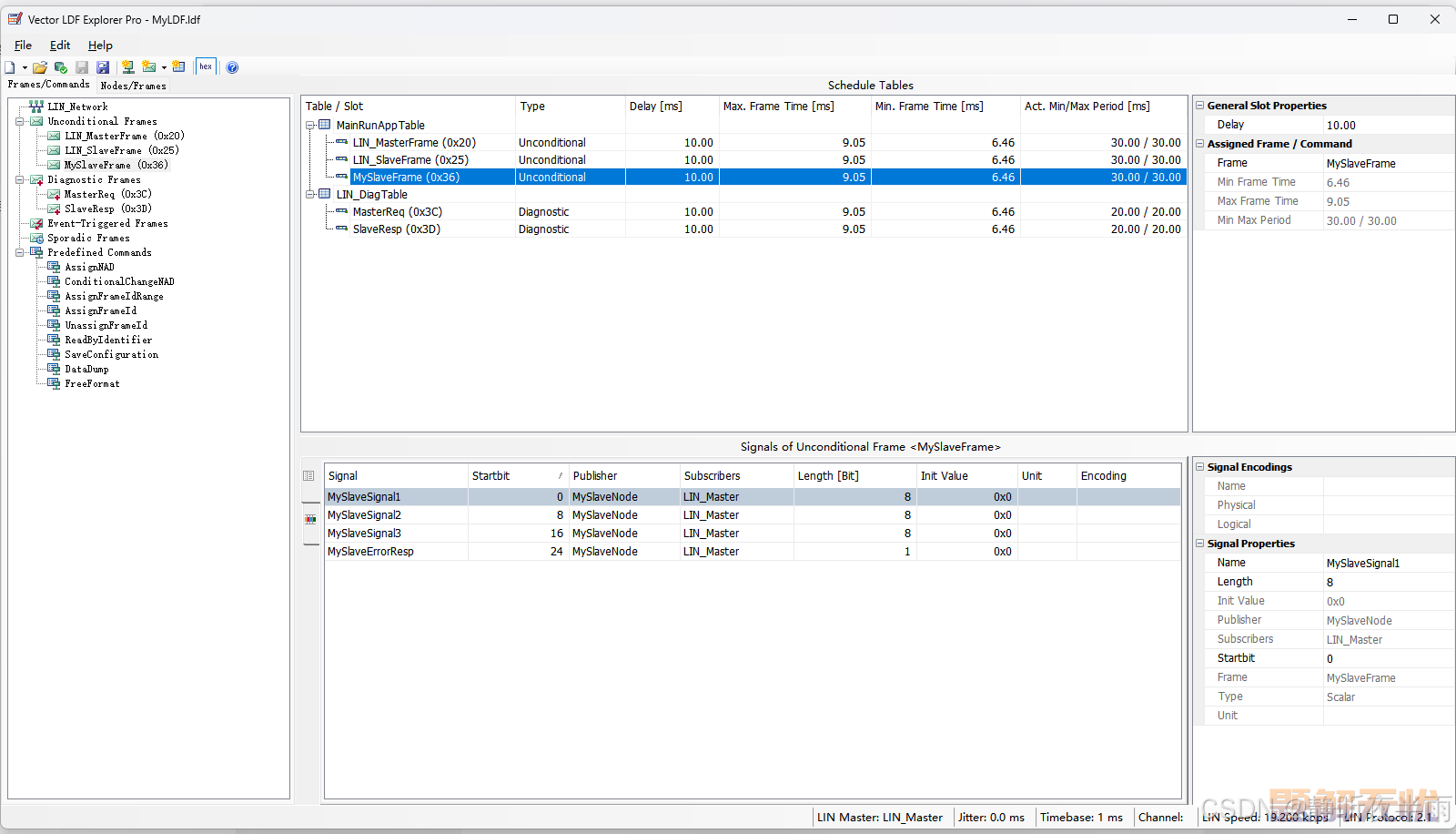Select the MySlaveErrorResp signal row
Image resolution: width=1456 pixels, height=834 pixels.
[x=753, y=552]
